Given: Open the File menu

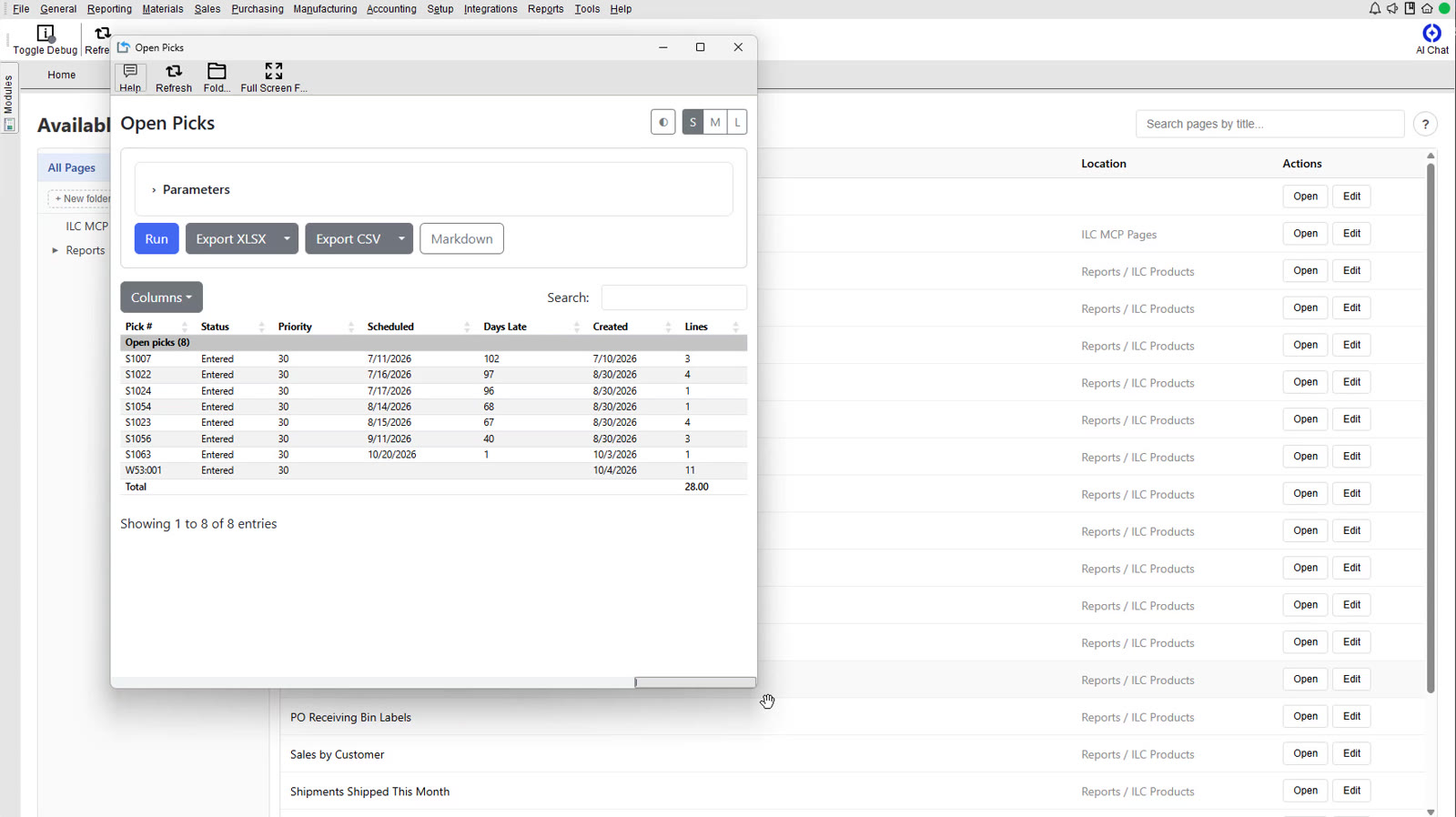Looking at the screenshot, I should coord(21,9).
